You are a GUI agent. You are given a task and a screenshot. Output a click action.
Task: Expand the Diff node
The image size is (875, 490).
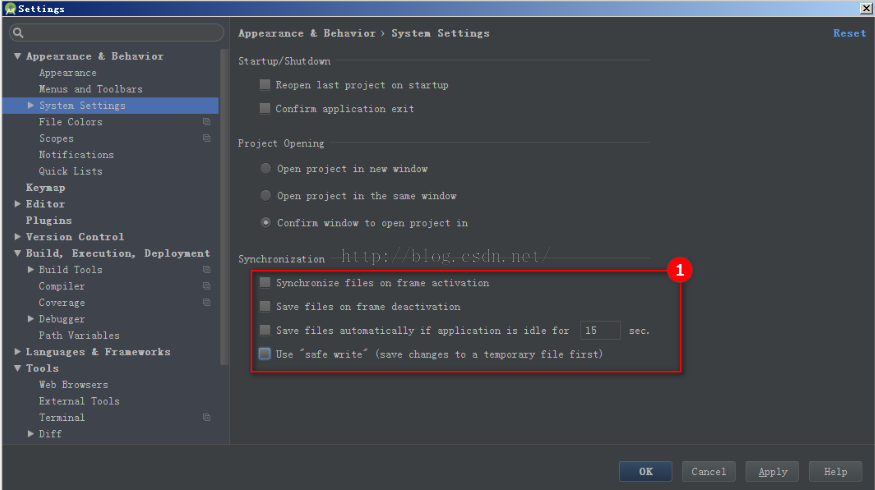click(31, 434)
